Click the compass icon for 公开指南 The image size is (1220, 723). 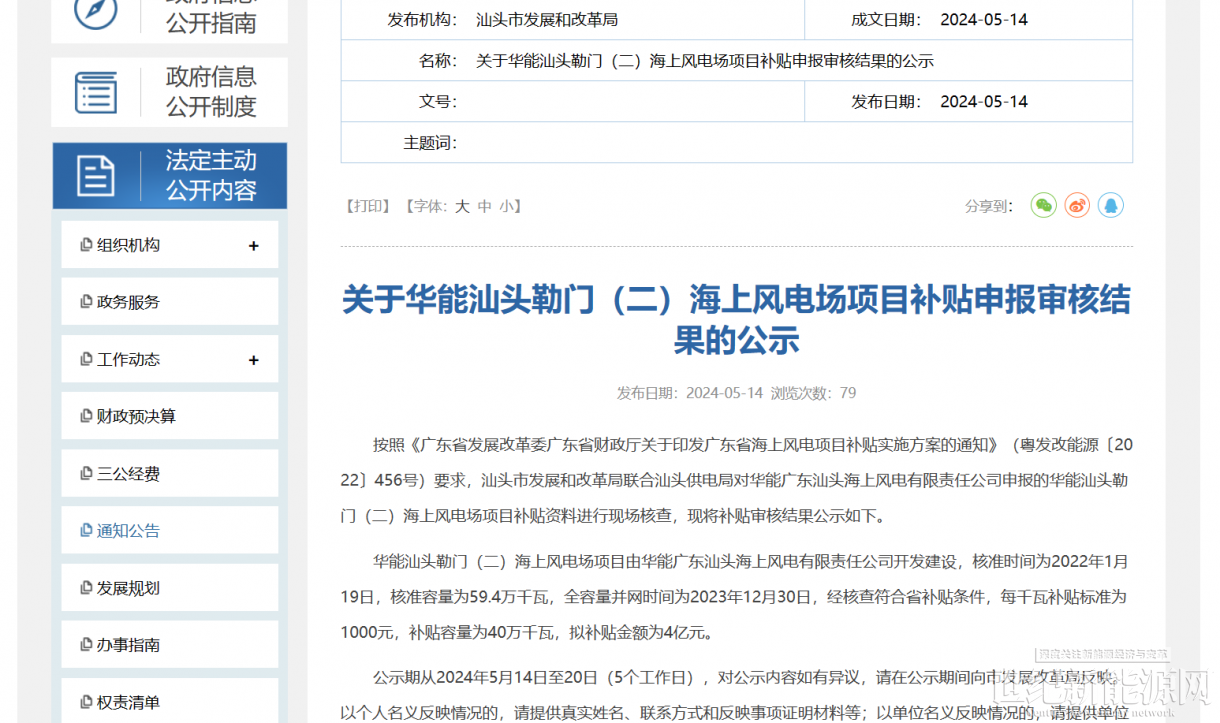coord(96,10)
